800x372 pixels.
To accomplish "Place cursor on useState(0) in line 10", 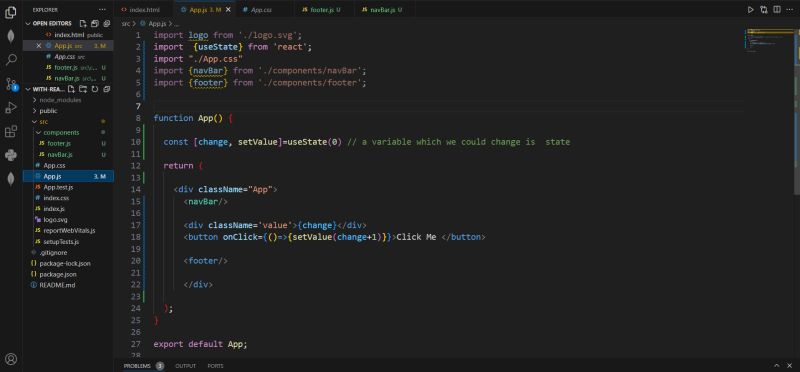I will click(x=314, y=142).
